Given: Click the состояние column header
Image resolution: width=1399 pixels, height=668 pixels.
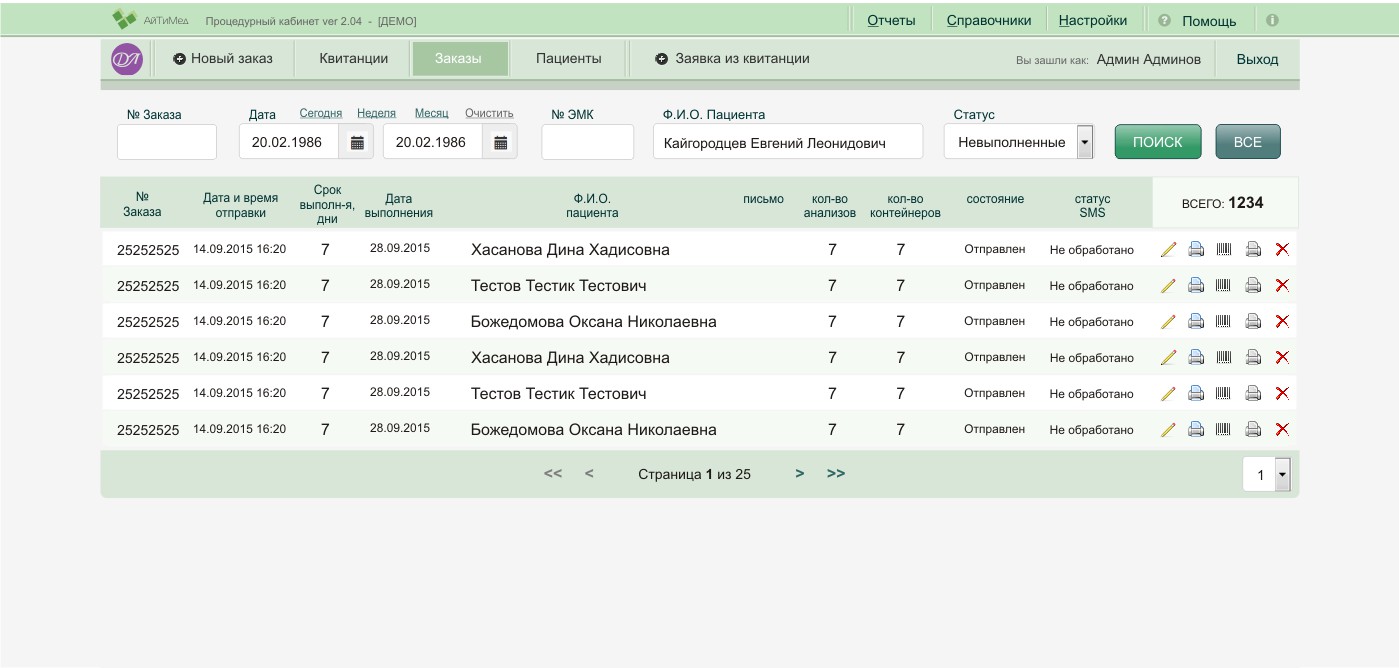Looking at the screenshot, I should (995, 200).
